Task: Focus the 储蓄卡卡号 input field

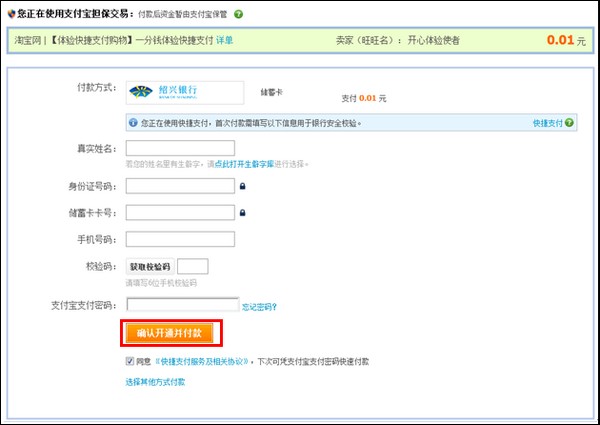Action: click(x=180, y=213)
